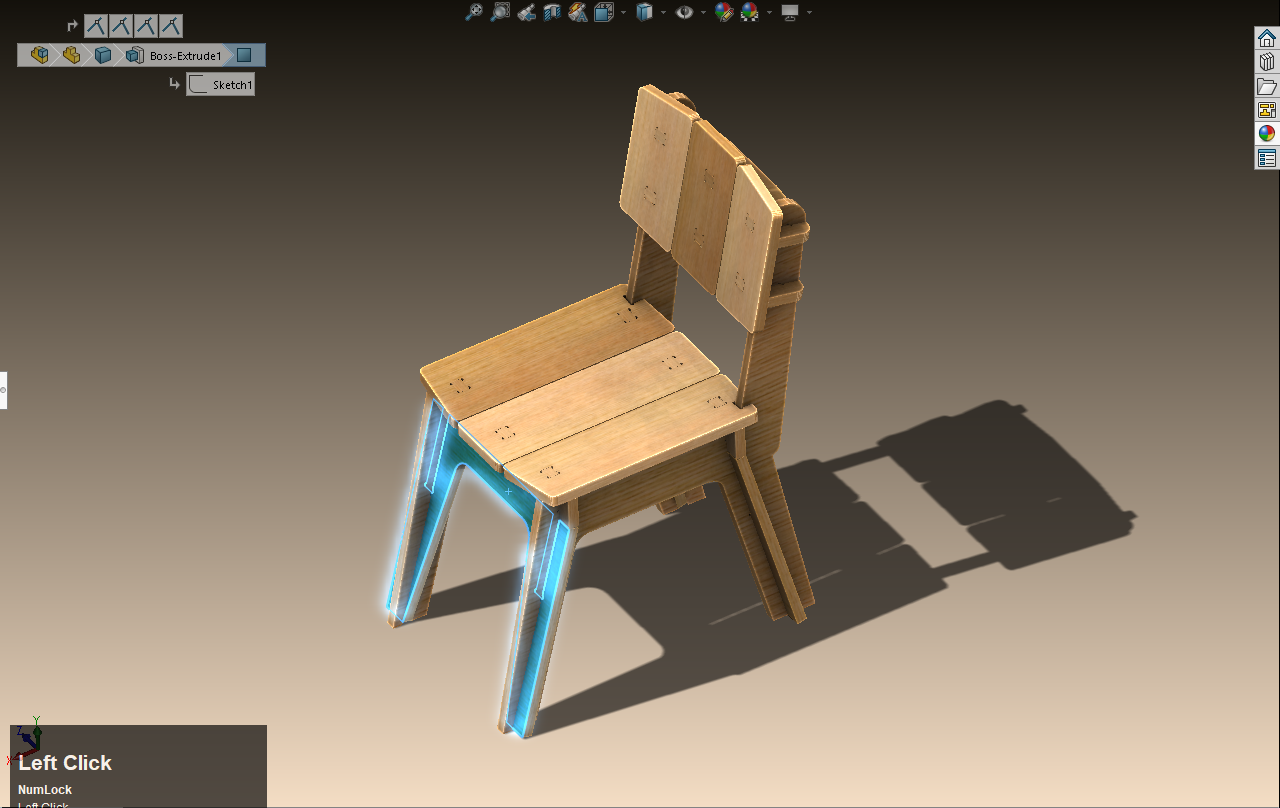Image resolution: width=1280 pixels, height=808 pixels.
Task: Open the Design Library task pane
Action: [1267, 62]
